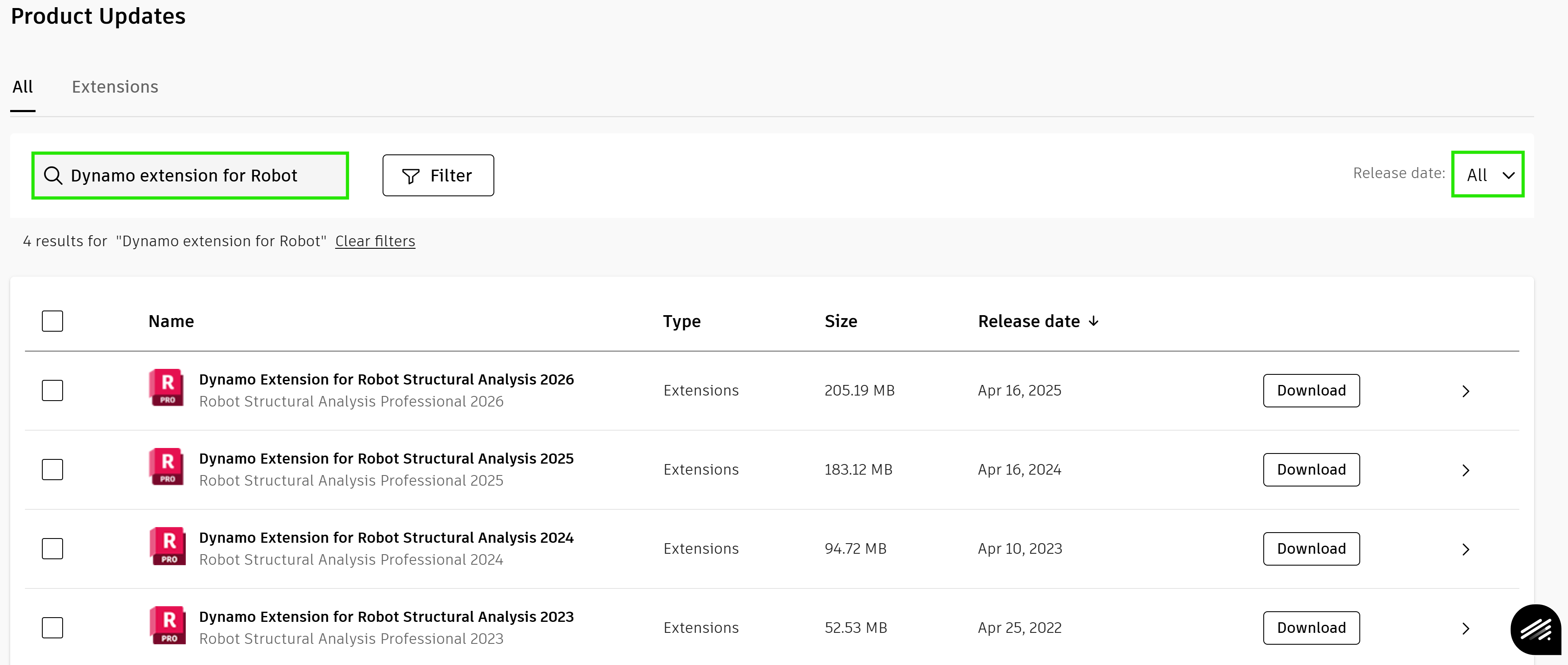Viewport: 1568px width, 665px height.
Task: Click Robot Structural Analysis 2023 product icon
Action: coord(168,625)
